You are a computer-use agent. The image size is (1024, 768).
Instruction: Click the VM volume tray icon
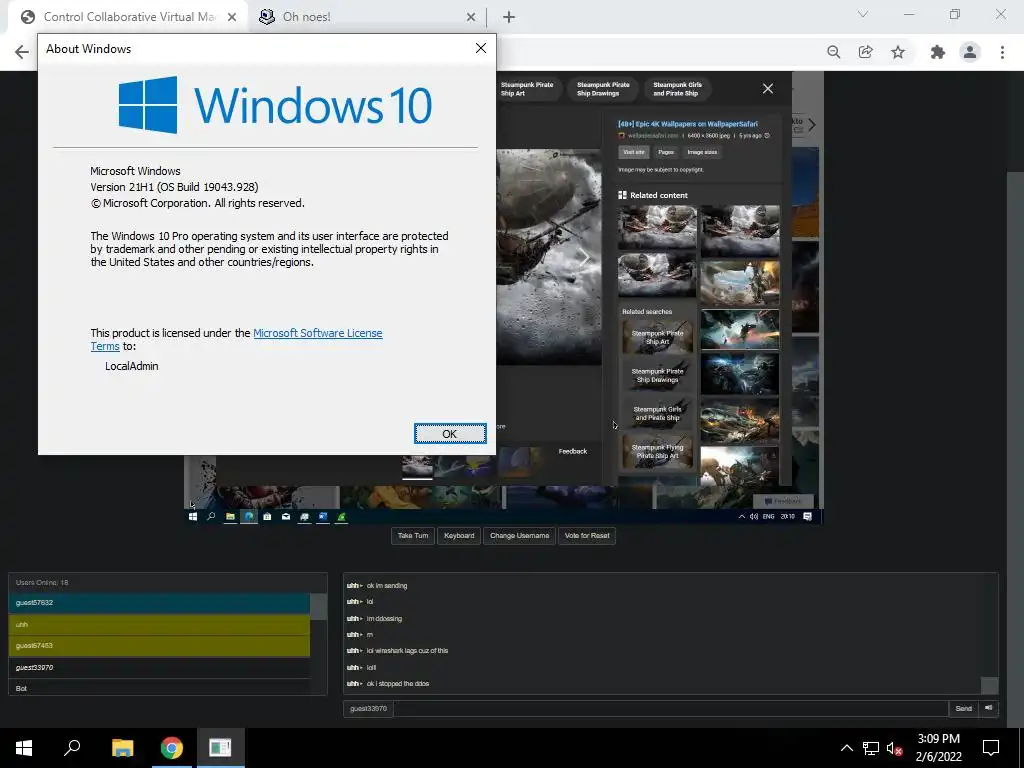pyautogui.click(x=754, y=517)
